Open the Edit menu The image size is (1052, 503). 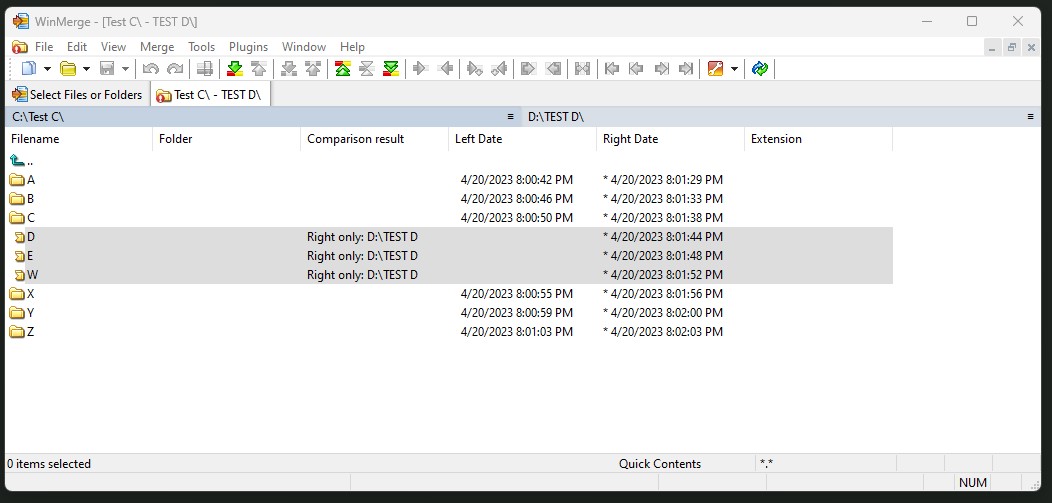click(x=77, y=47)
